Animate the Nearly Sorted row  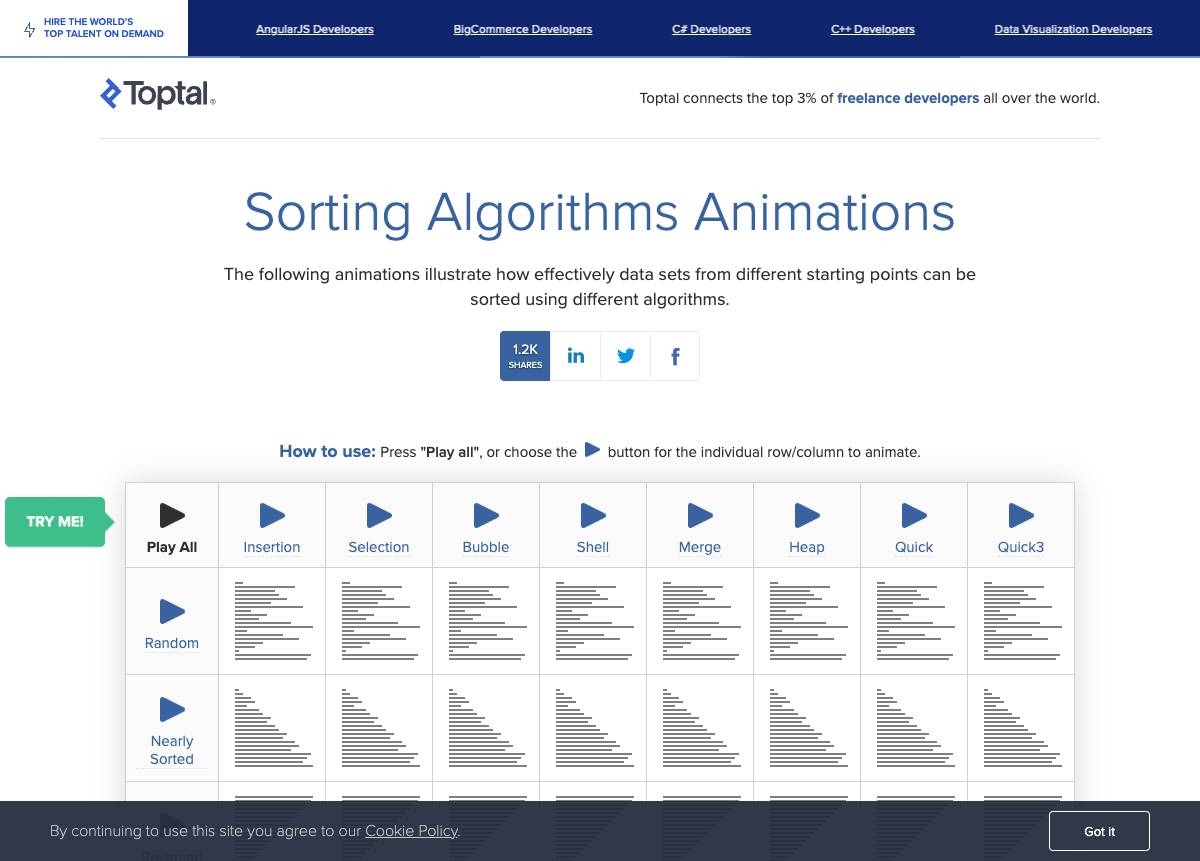[172, 711]
